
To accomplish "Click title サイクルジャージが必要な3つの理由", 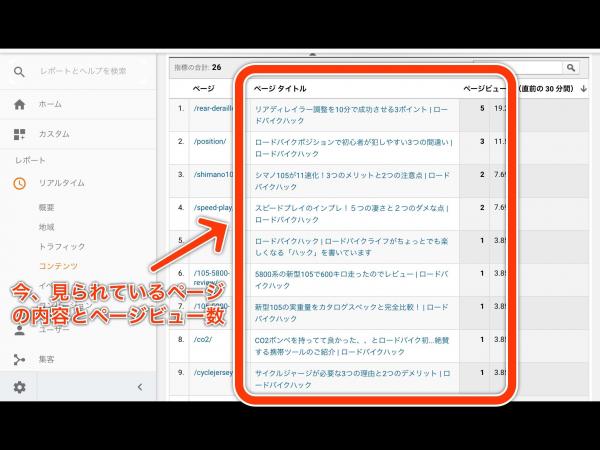I will [x=352, y=379].
